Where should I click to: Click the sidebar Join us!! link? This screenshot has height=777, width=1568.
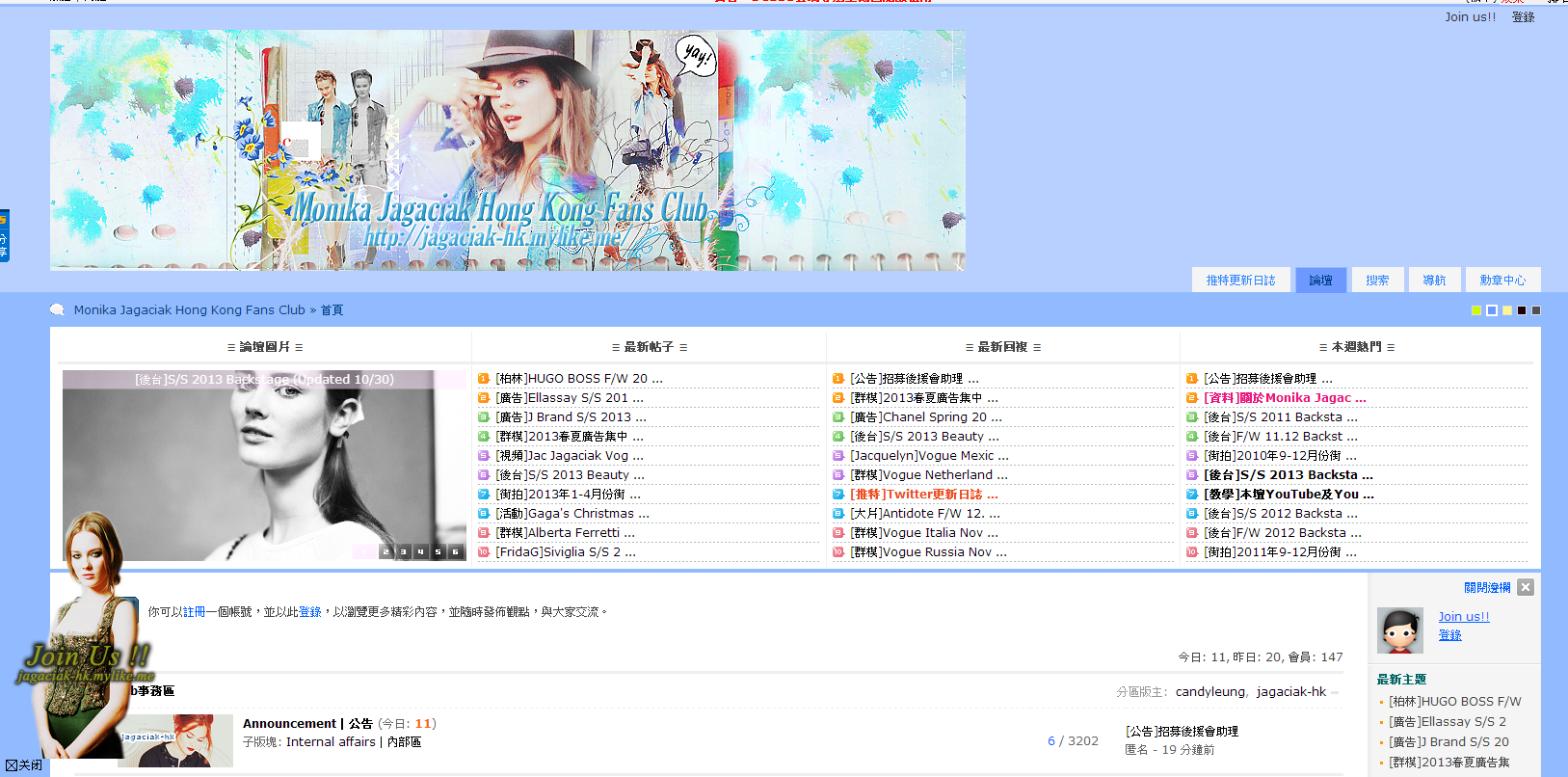[x=1464, y=617]
